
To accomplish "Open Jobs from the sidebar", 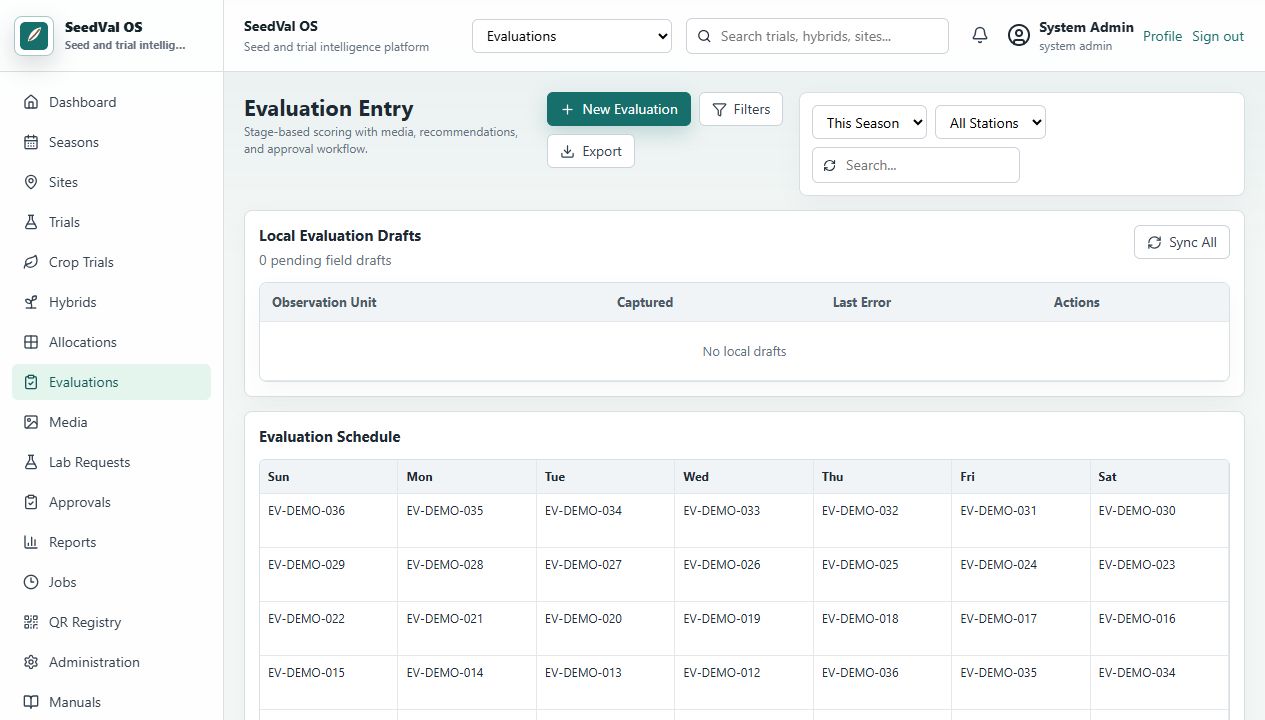I will 111,582.
